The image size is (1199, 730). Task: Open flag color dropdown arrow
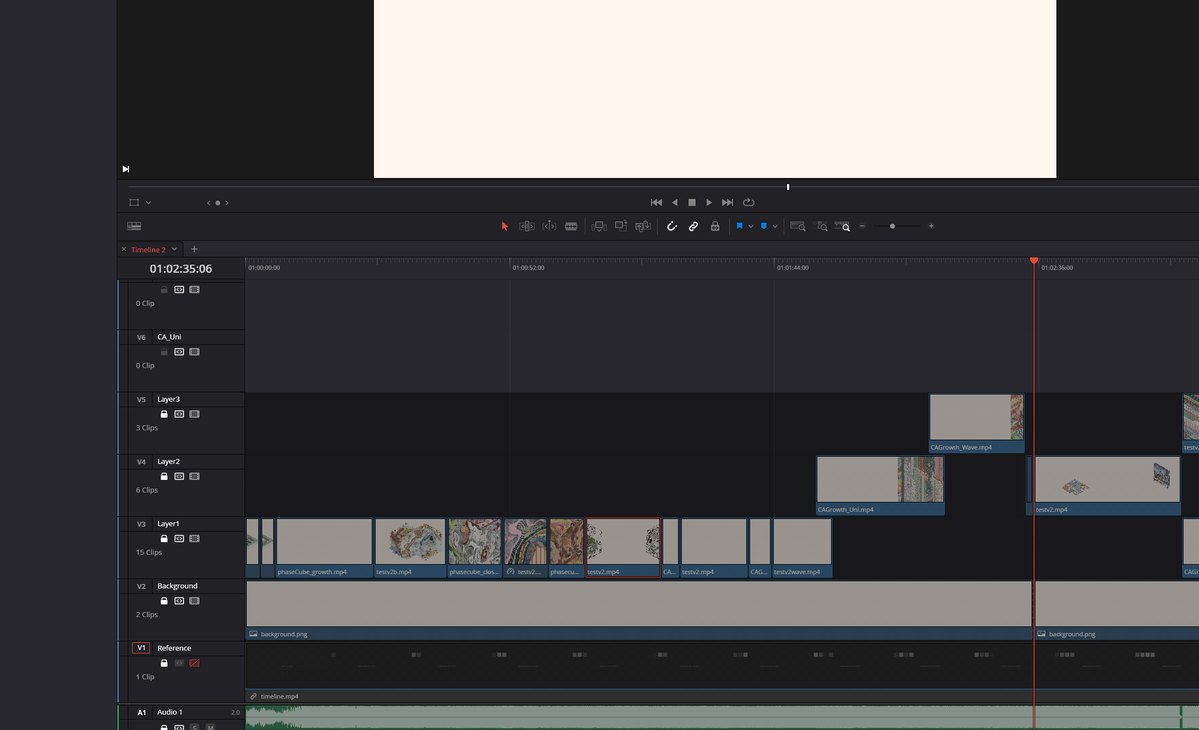click(x=751, y=226)
